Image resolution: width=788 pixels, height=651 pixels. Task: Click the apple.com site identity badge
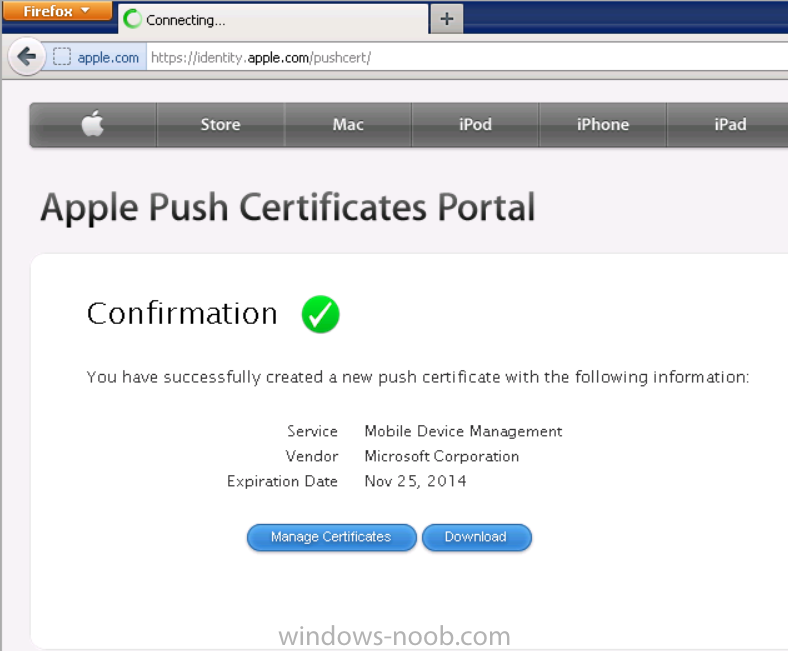tap(96, 58)
